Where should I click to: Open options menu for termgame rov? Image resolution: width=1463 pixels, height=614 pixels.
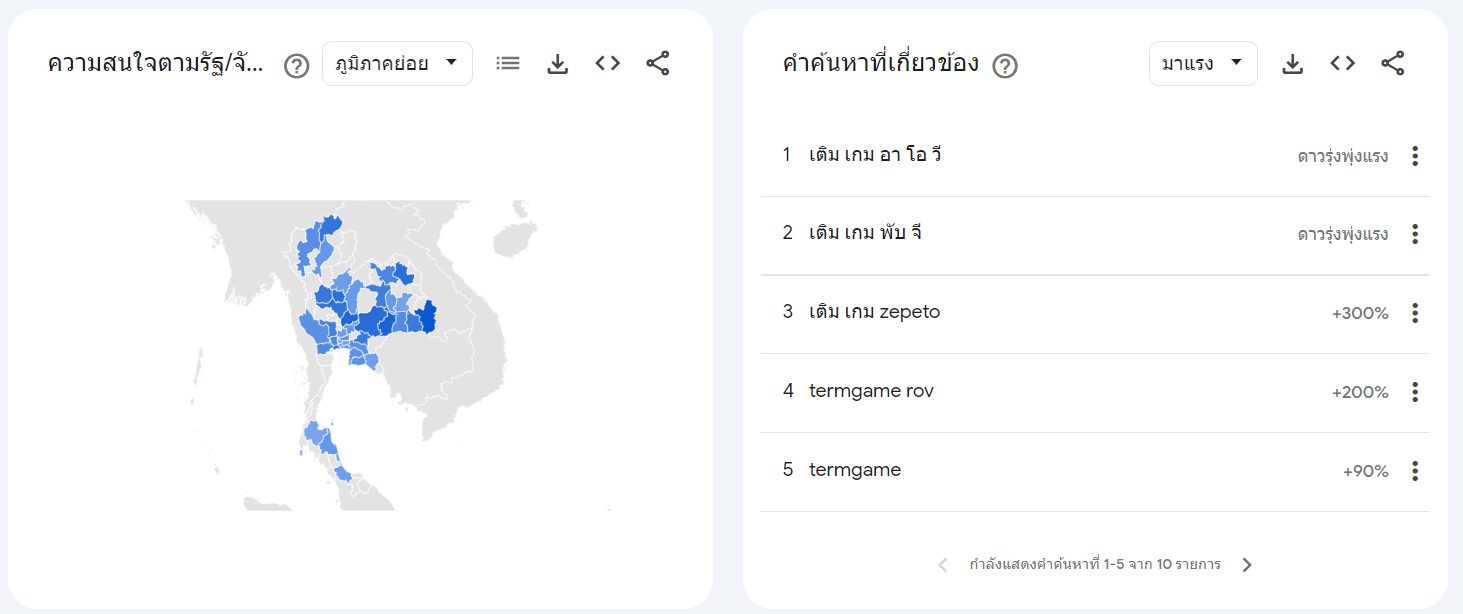click(1415, 392)
